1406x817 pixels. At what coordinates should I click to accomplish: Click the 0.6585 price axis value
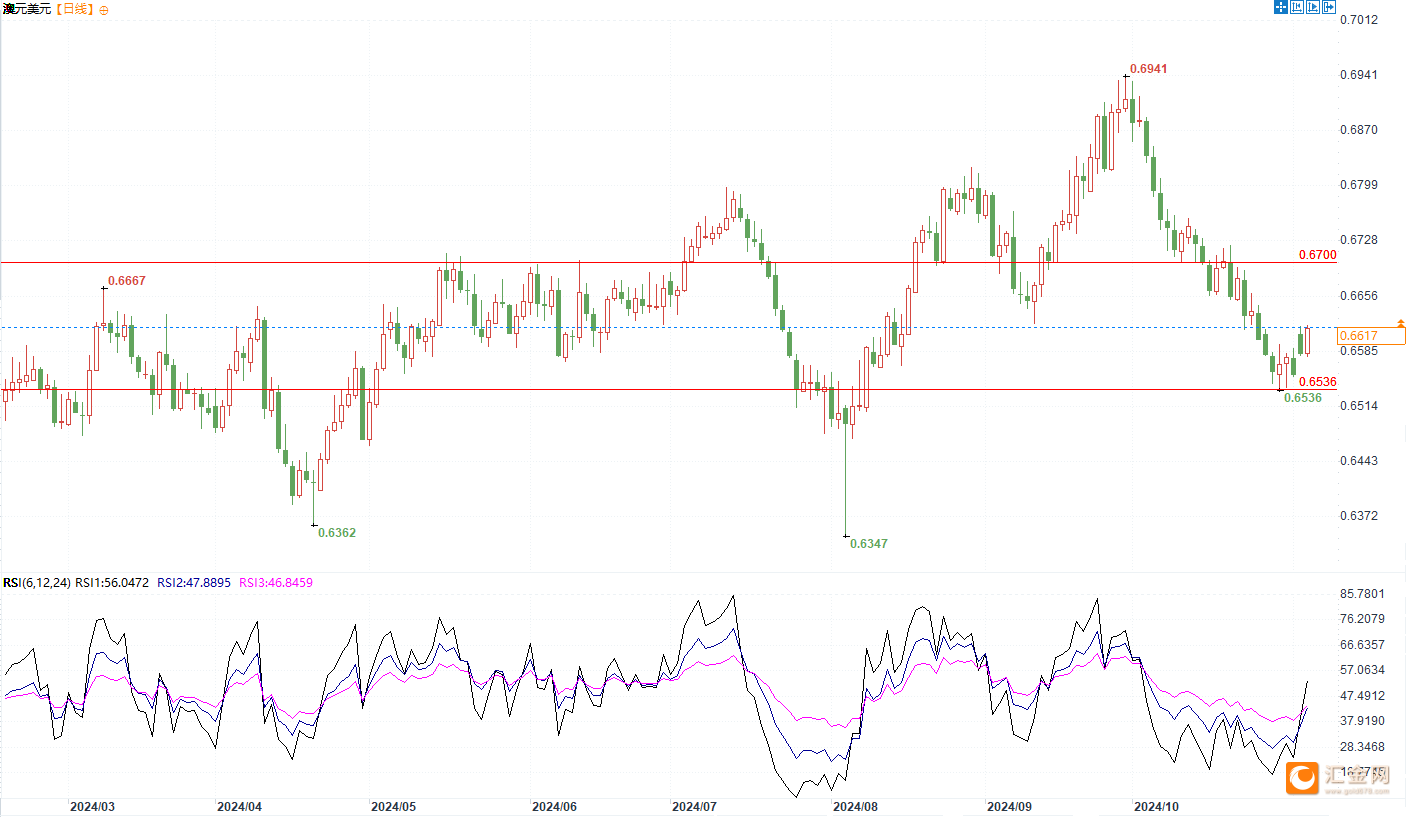(x=1358, y=351)
